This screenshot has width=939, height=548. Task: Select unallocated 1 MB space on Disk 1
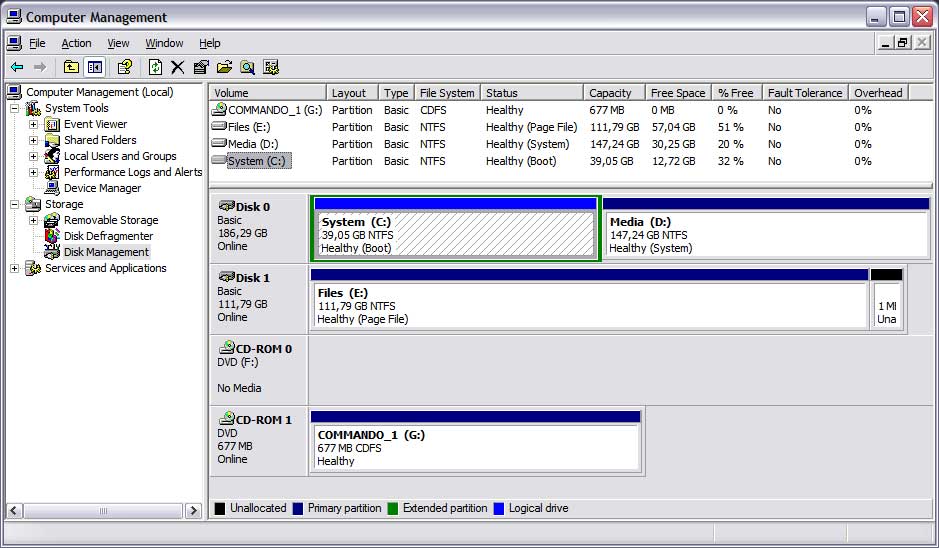(886, 299)
